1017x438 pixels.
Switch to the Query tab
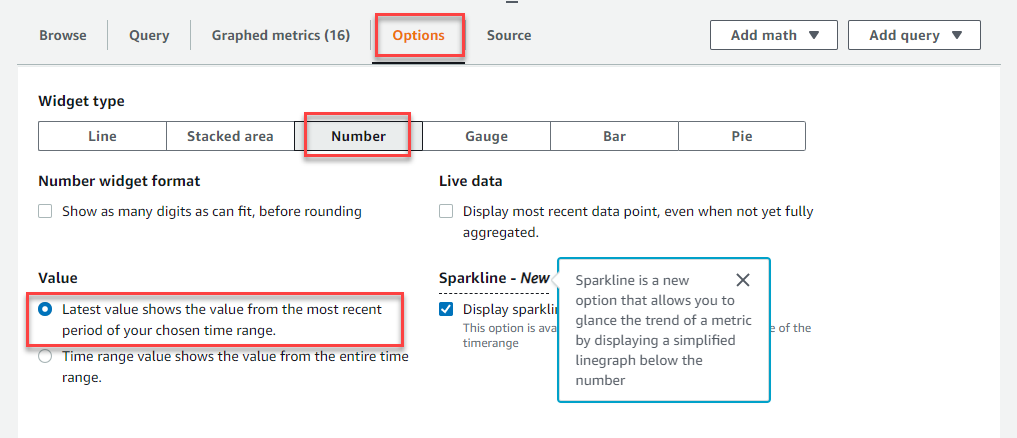149,36
